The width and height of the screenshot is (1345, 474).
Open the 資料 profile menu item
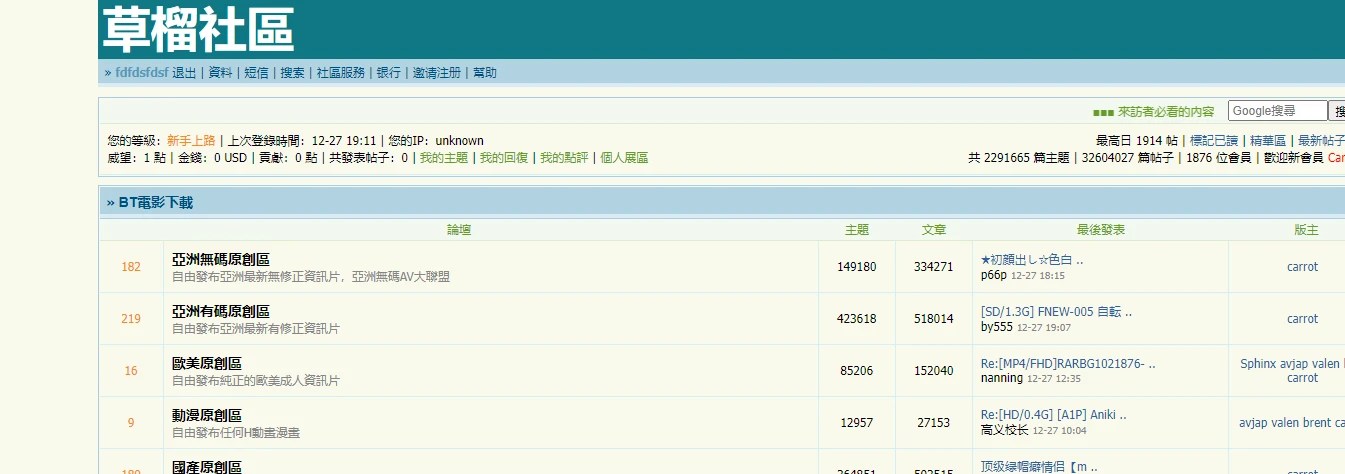tap(220, 73)
